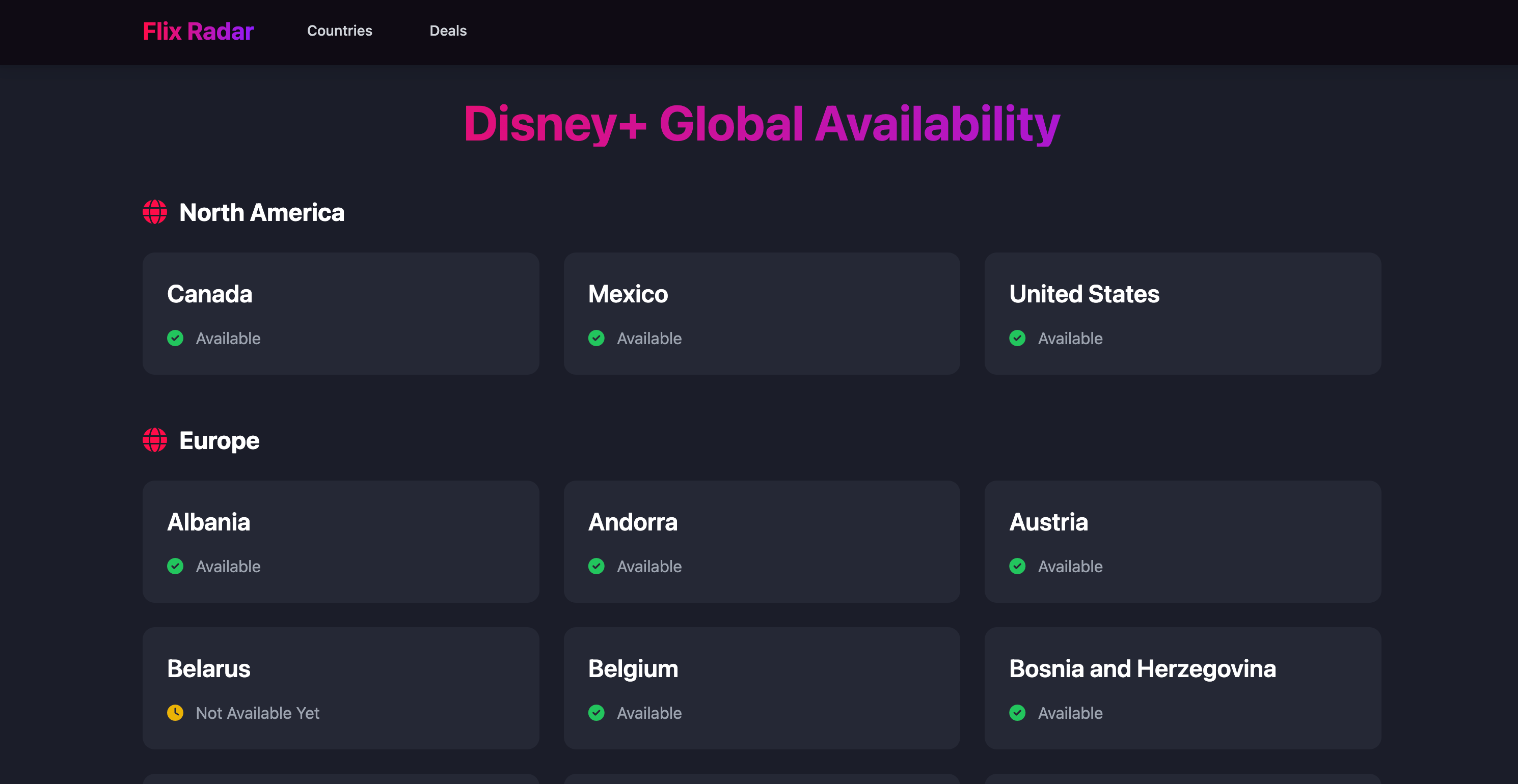
Task: Click Austria's green available checkmark icon
Action: pyautogui.click(x=1018, y=566)
